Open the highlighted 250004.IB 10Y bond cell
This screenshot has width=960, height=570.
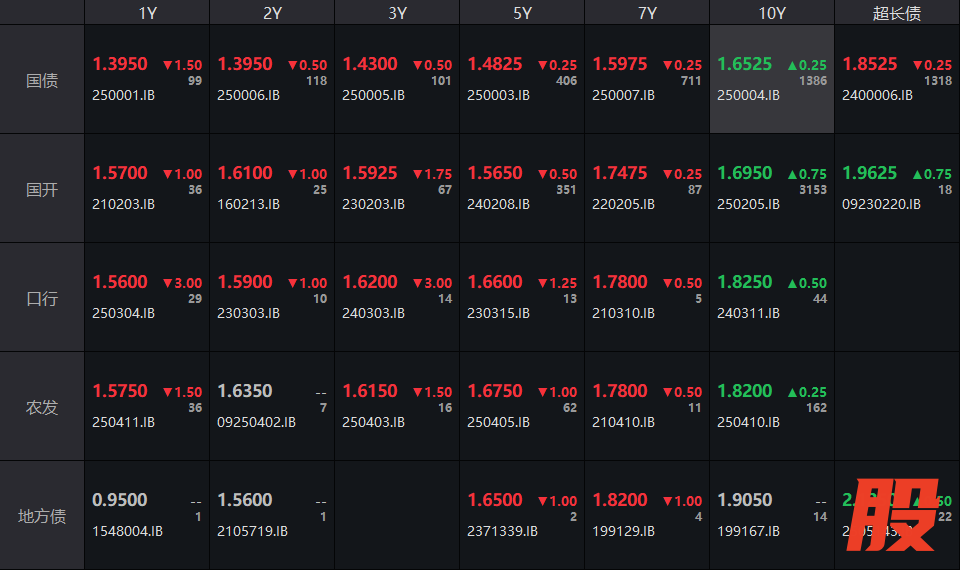click(772, 80)
